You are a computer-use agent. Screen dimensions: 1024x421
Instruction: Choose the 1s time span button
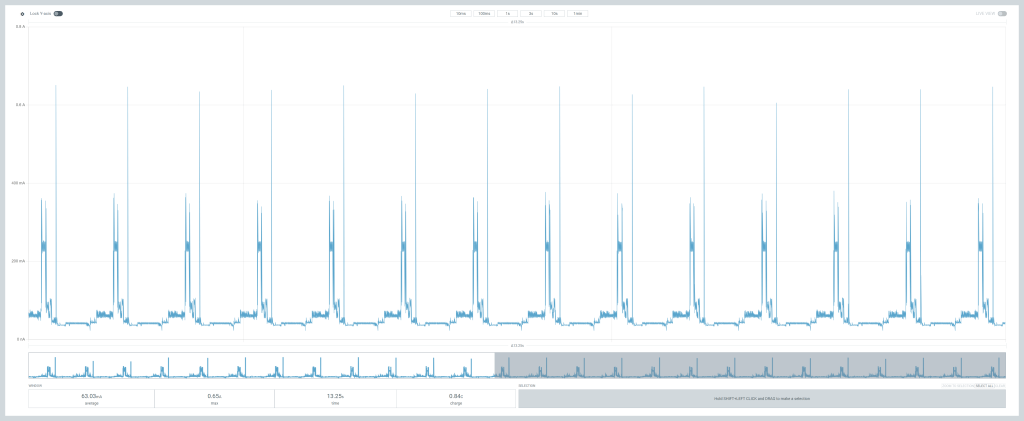[507, 14]
